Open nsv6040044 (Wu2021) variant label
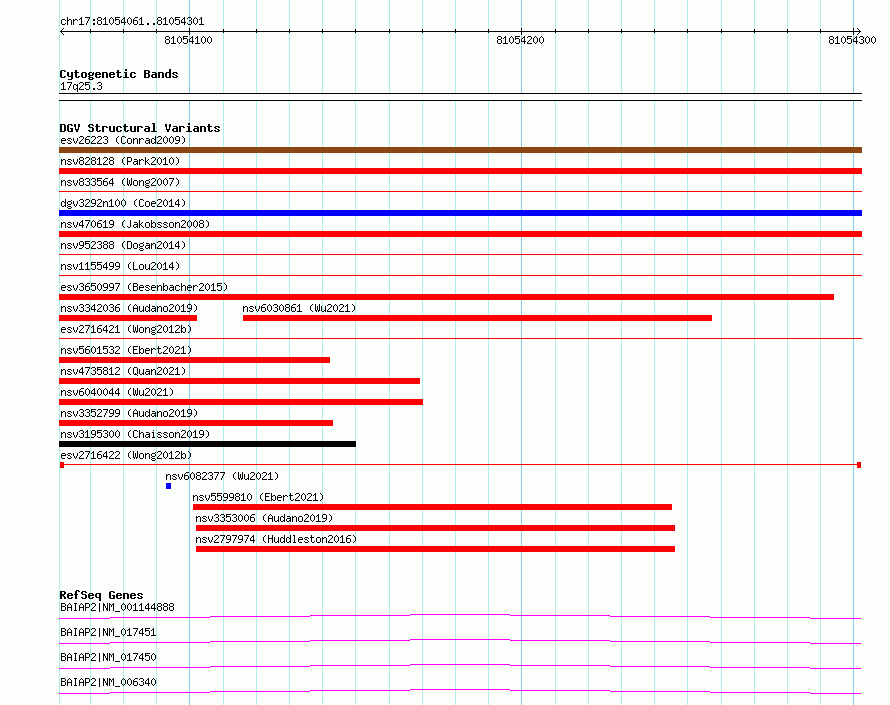 pyautogui.click(x=117, y=392)
